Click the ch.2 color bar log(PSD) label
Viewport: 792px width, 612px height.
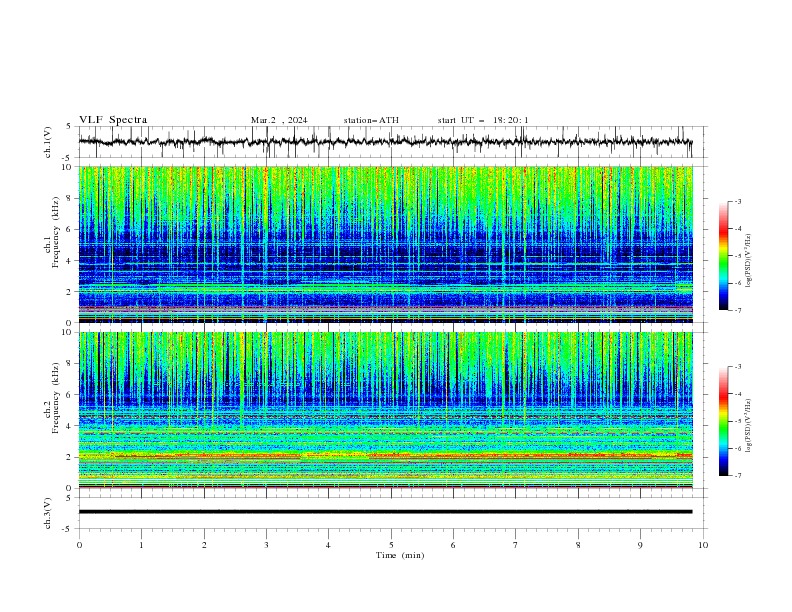pyautogui.click(x=749, y=426)
